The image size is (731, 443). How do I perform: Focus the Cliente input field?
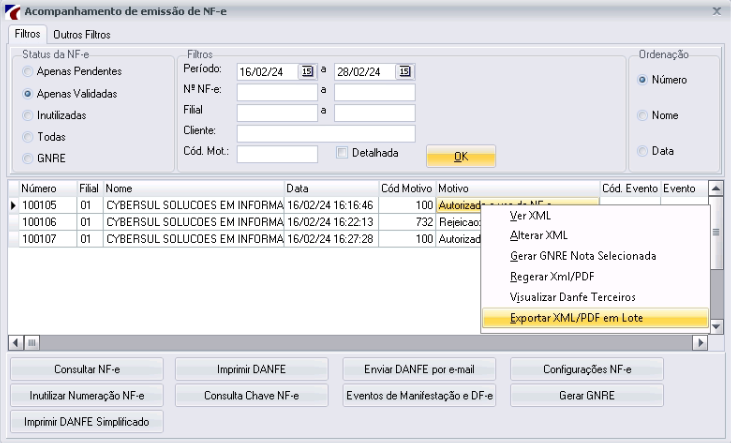[326, 133]
